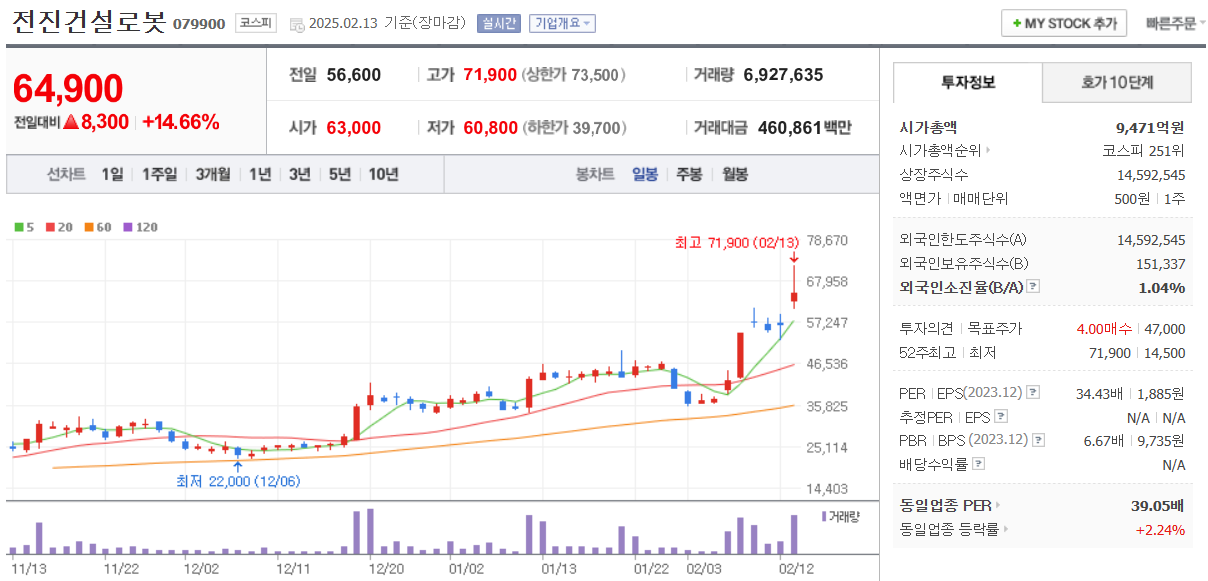
Task: Click the 추정PER | EPS question mark icon
Action: [x=1001, y=416]
